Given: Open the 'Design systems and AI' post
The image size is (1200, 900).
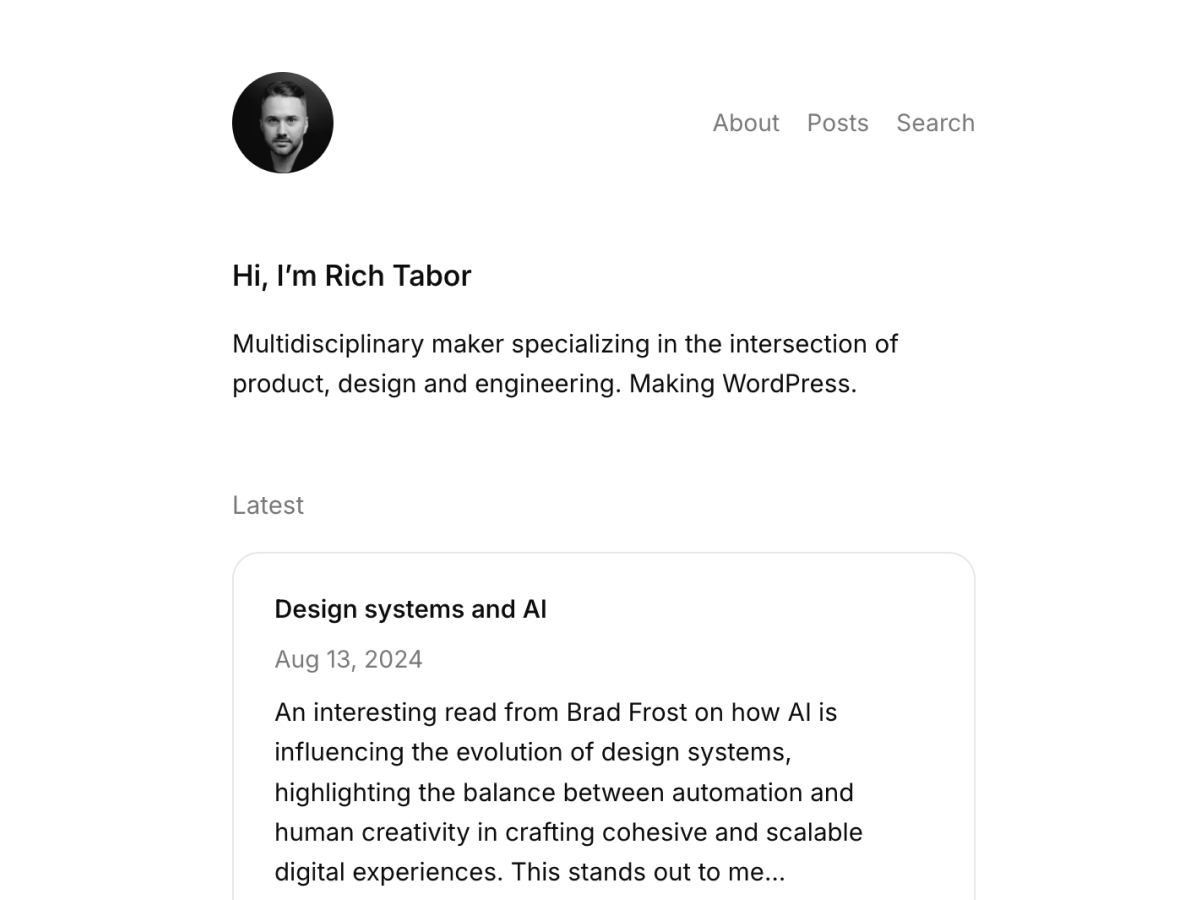Looking at the screenshot, I should (410, 609).
